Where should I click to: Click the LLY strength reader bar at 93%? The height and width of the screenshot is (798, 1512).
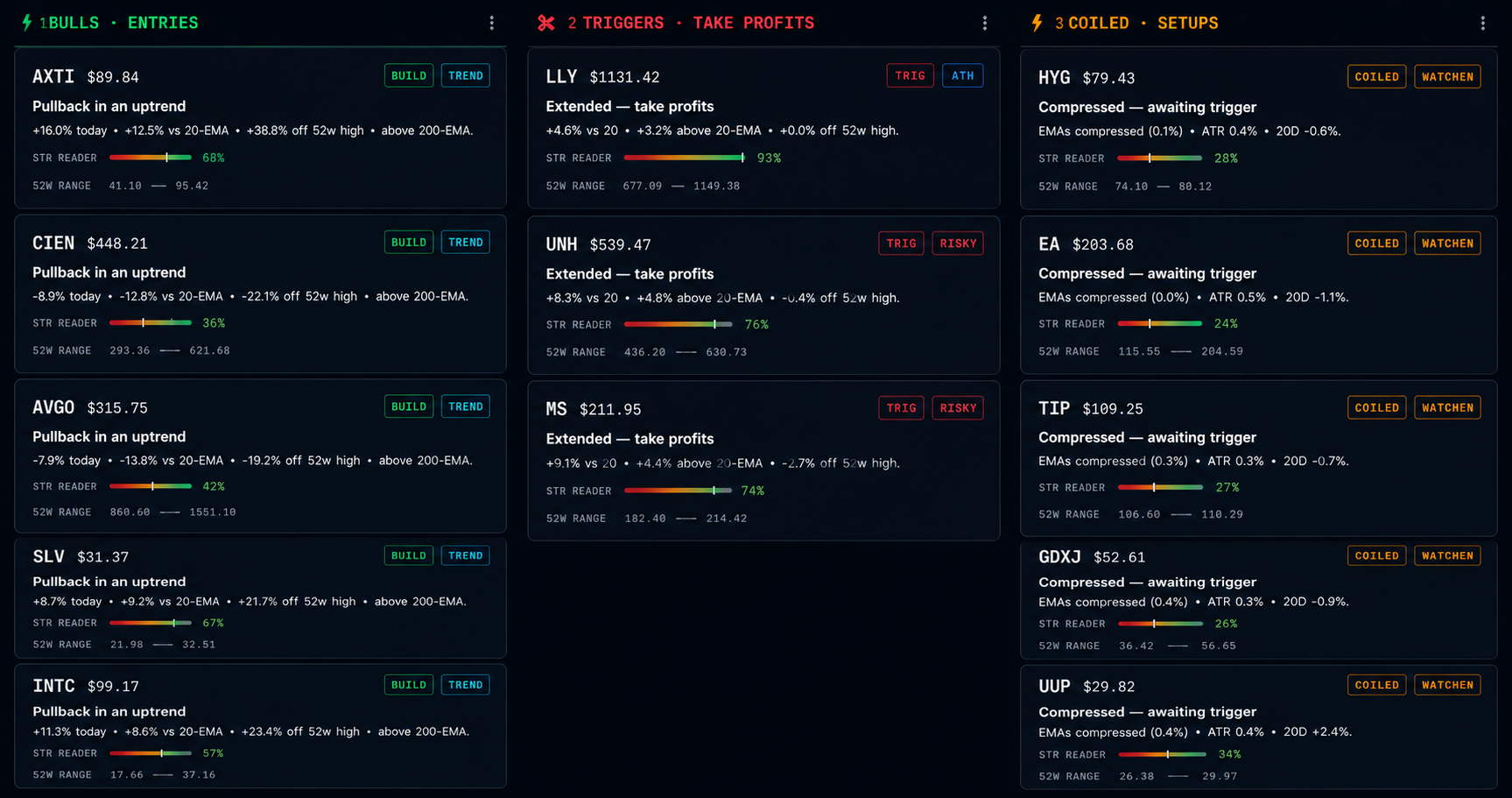(685, 158)
